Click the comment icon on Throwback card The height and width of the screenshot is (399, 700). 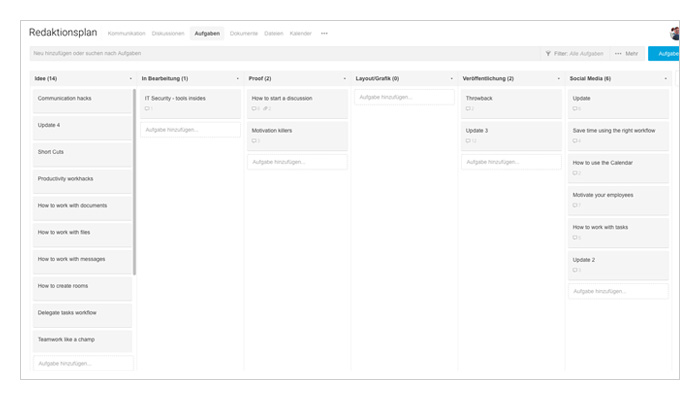pos(468,108)
